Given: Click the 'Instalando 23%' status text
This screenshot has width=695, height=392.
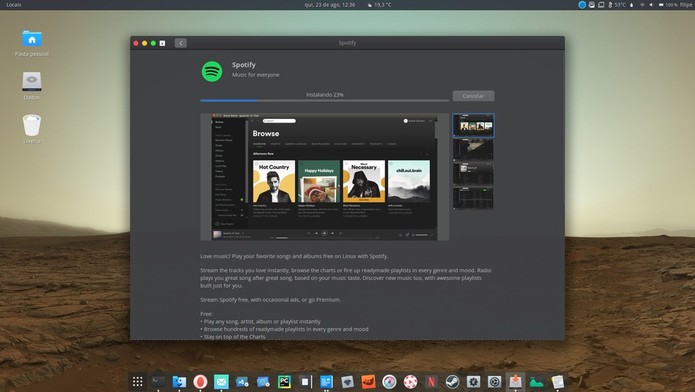Looking at the screenshot, I should (324, 94).
